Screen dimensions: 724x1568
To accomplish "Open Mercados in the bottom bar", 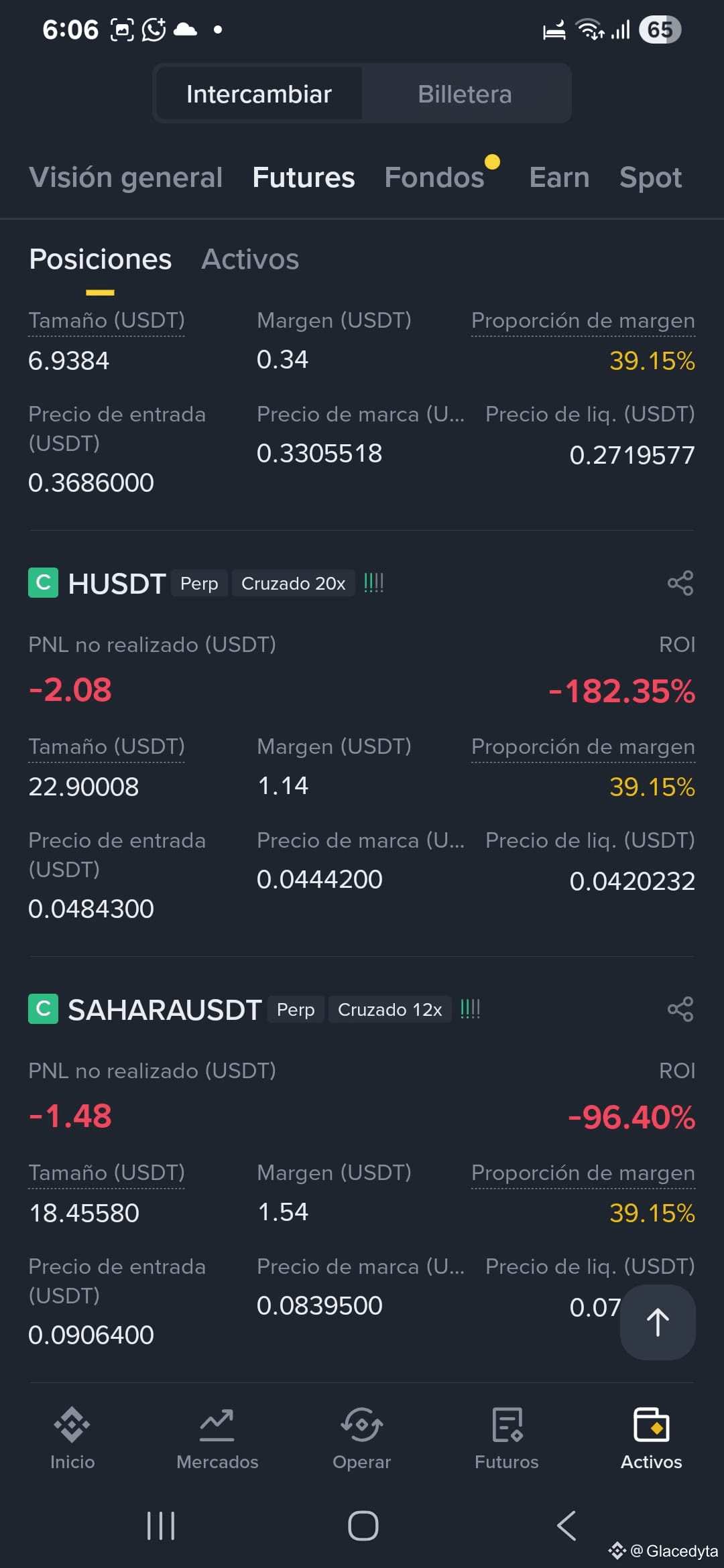I will pyautogui.click(x=217, y=1439).
